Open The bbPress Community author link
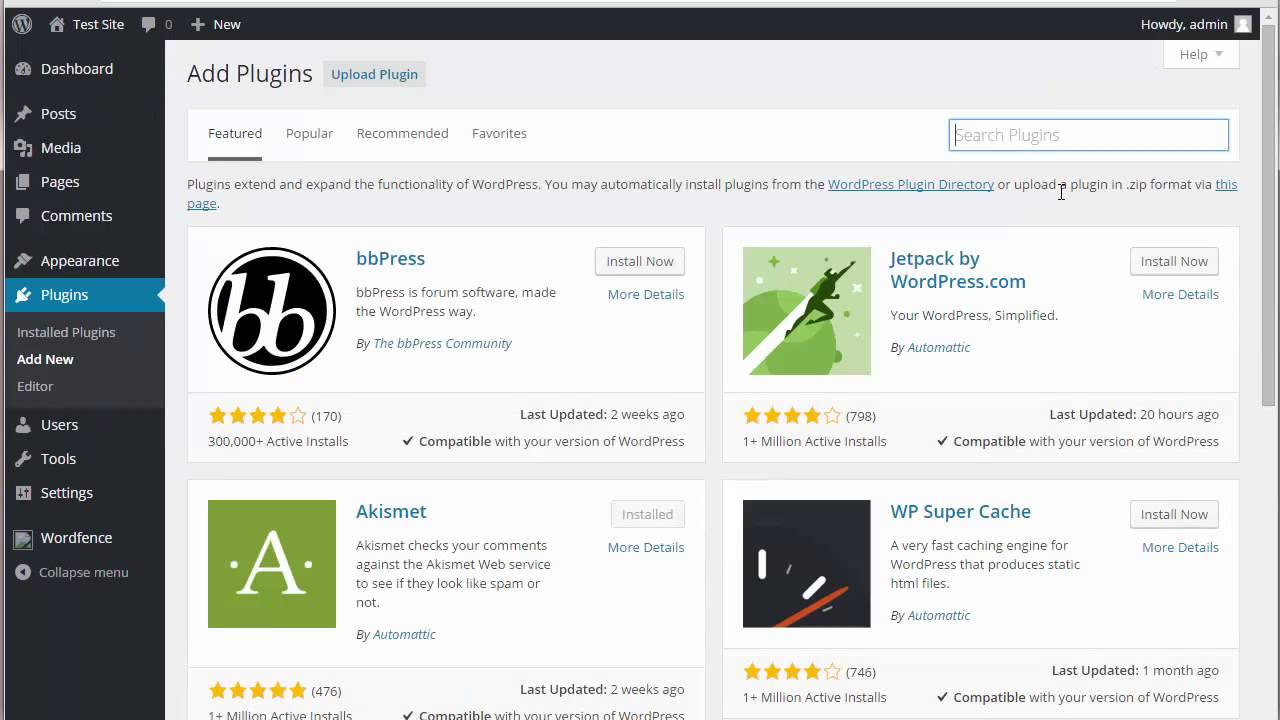This screenshot has height=720, width=1280. click(x=442, y=343)
